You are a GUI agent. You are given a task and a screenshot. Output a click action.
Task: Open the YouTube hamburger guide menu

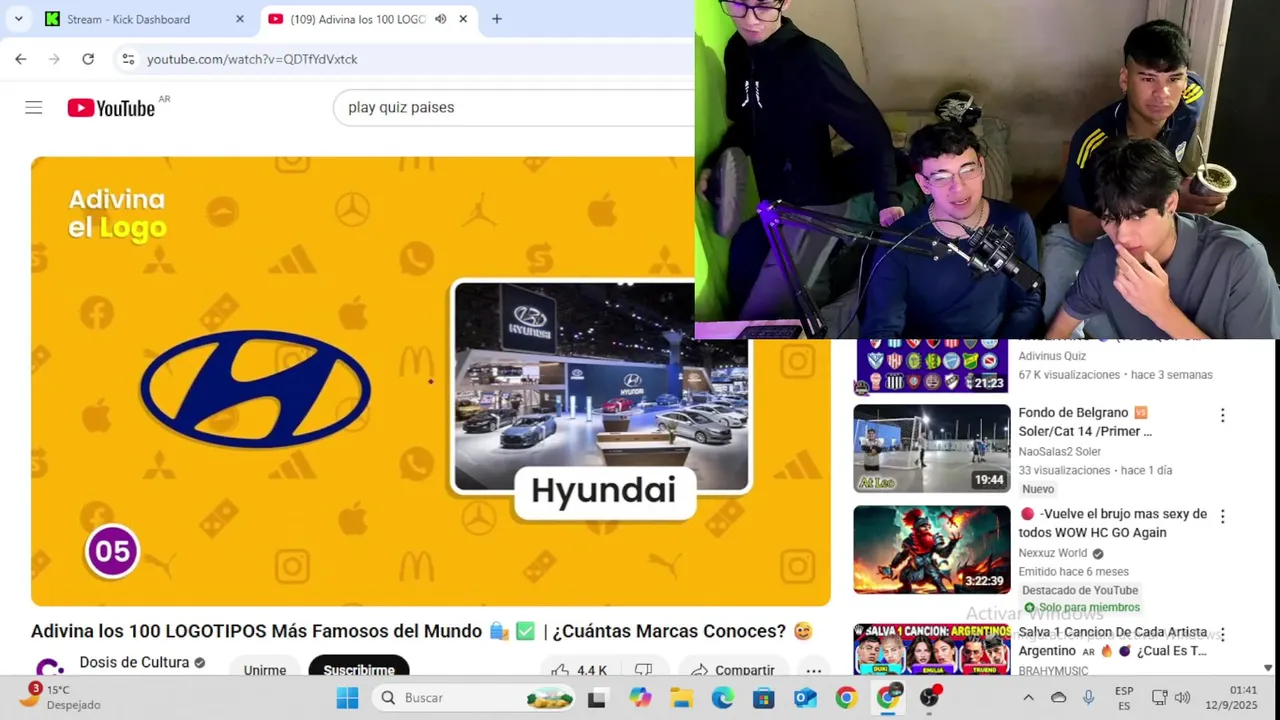34,107
